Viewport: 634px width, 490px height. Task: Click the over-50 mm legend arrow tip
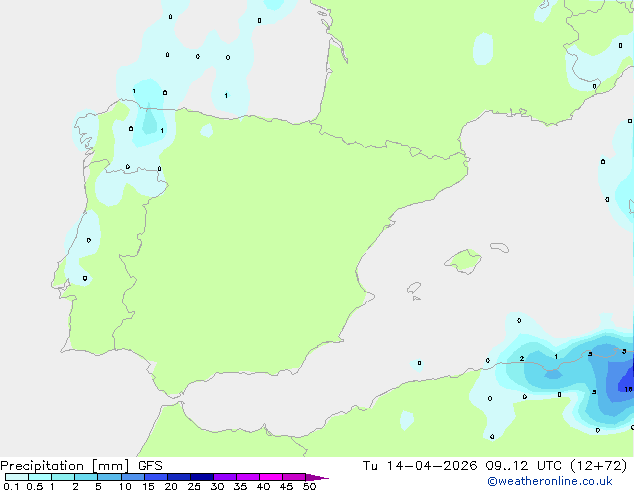click(x=317, y=477)
